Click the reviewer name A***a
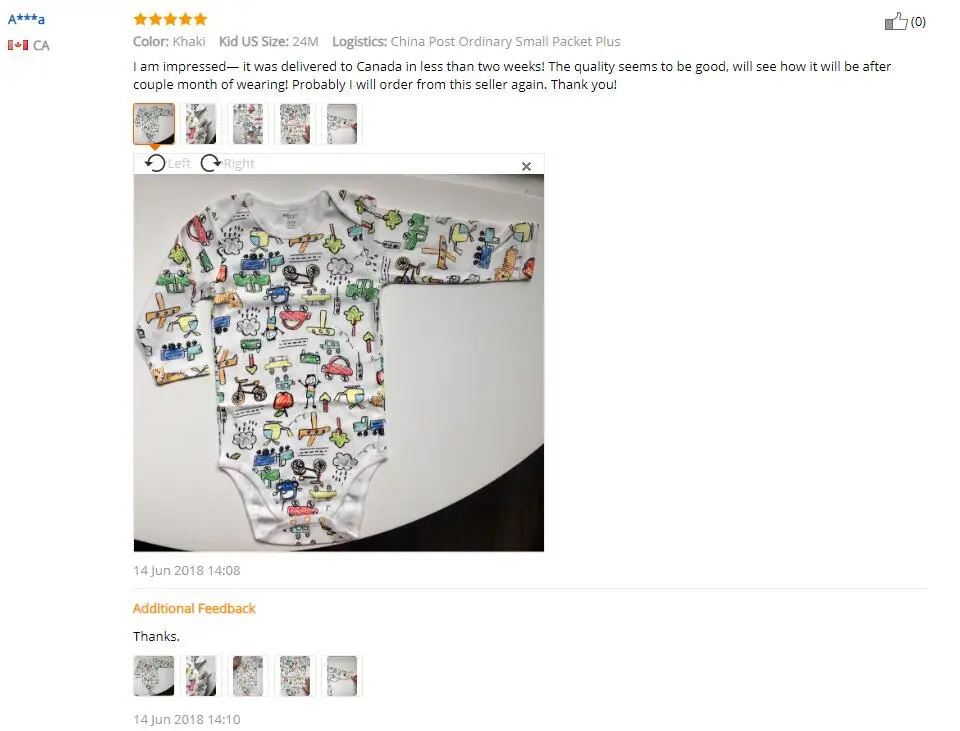Screen dimensions: 960x731 click(26, 19)
